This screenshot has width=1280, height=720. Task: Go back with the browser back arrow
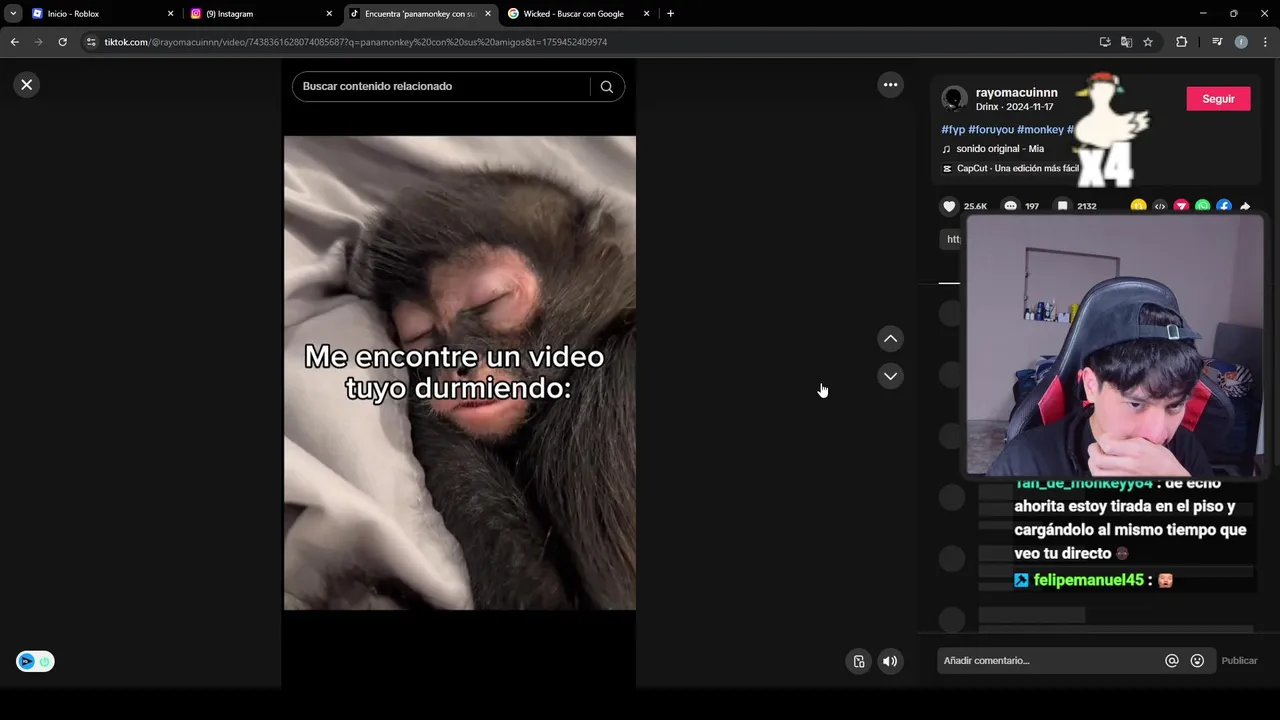click(x=14, y=42)
